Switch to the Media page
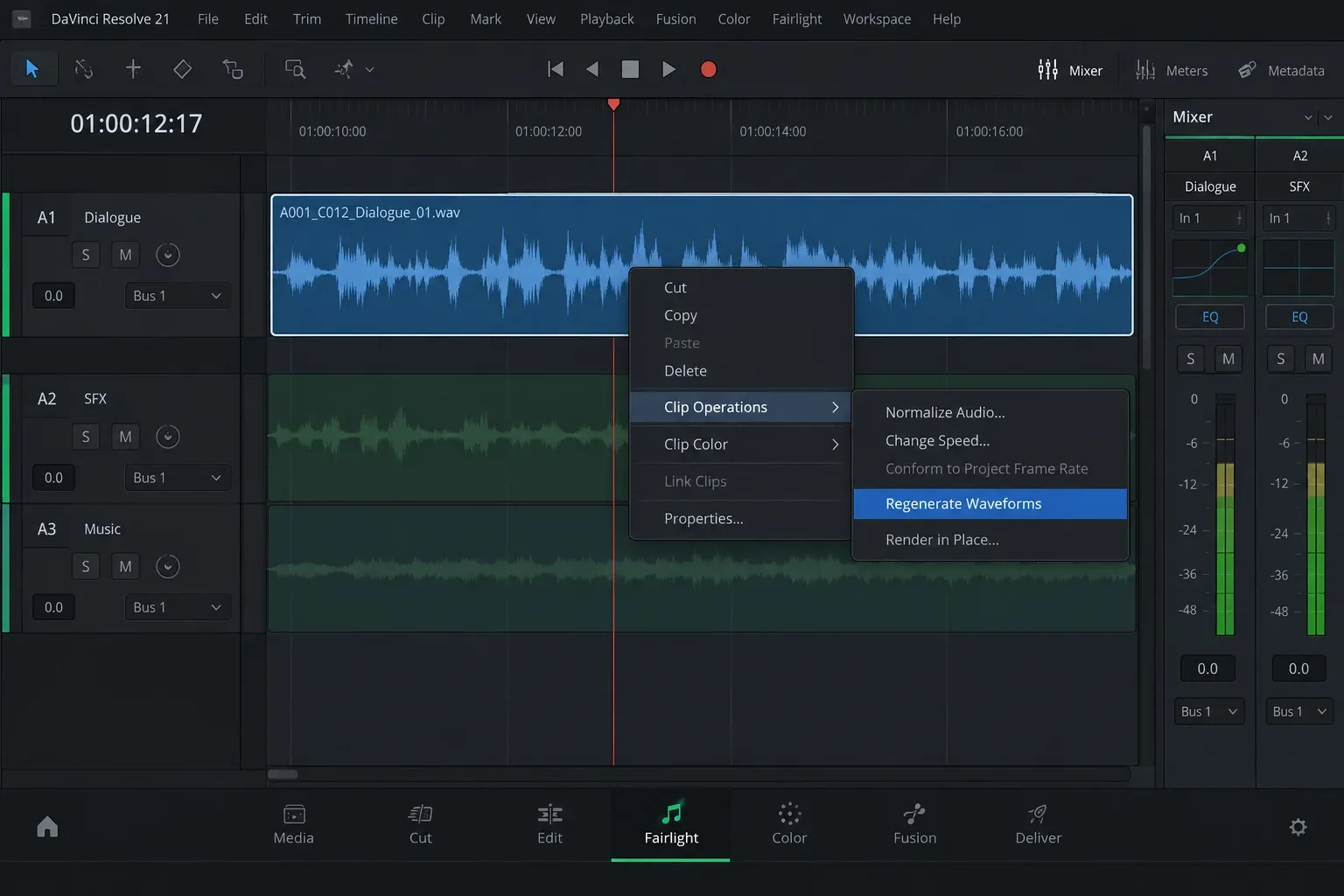This screenshot has height=896, width=1344. [294, 825]
